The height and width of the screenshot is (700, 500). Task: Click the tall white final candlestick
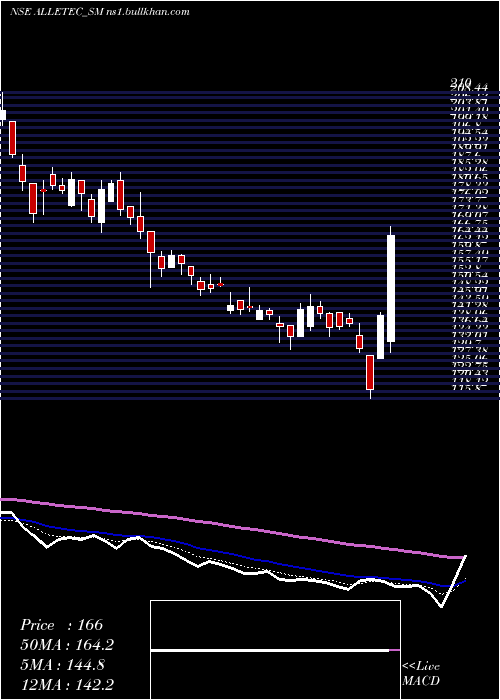click(x=391, y=288)
